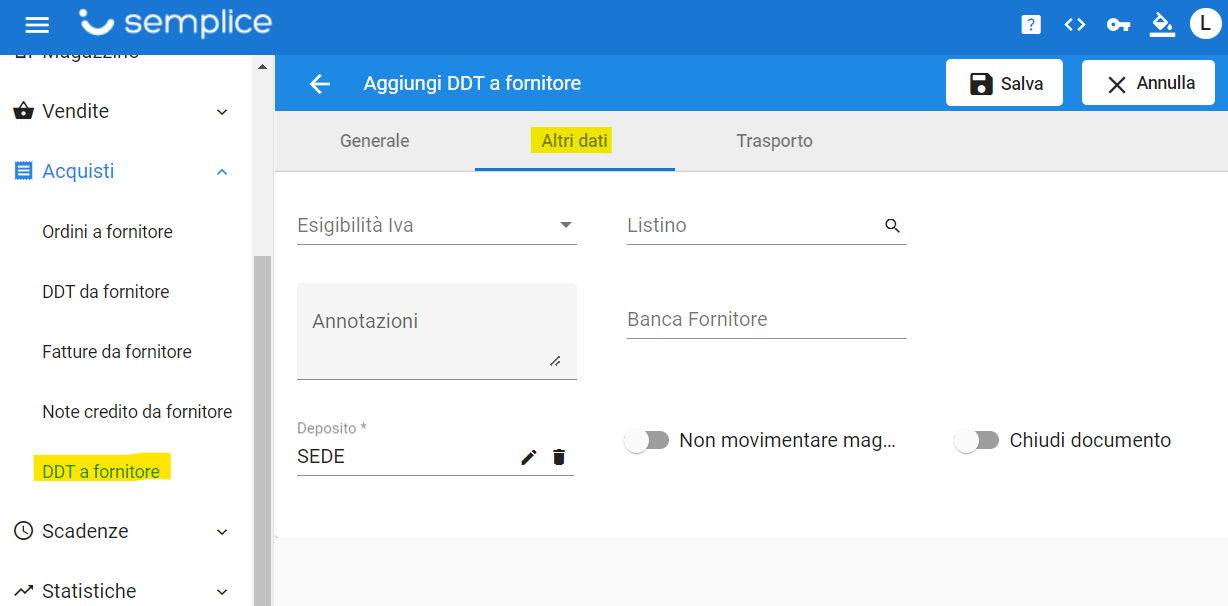Click the sidebar scrollbar up arrow
This screenshot has height=606, width=1228.
pyautogui.click(x=262, y=67)
